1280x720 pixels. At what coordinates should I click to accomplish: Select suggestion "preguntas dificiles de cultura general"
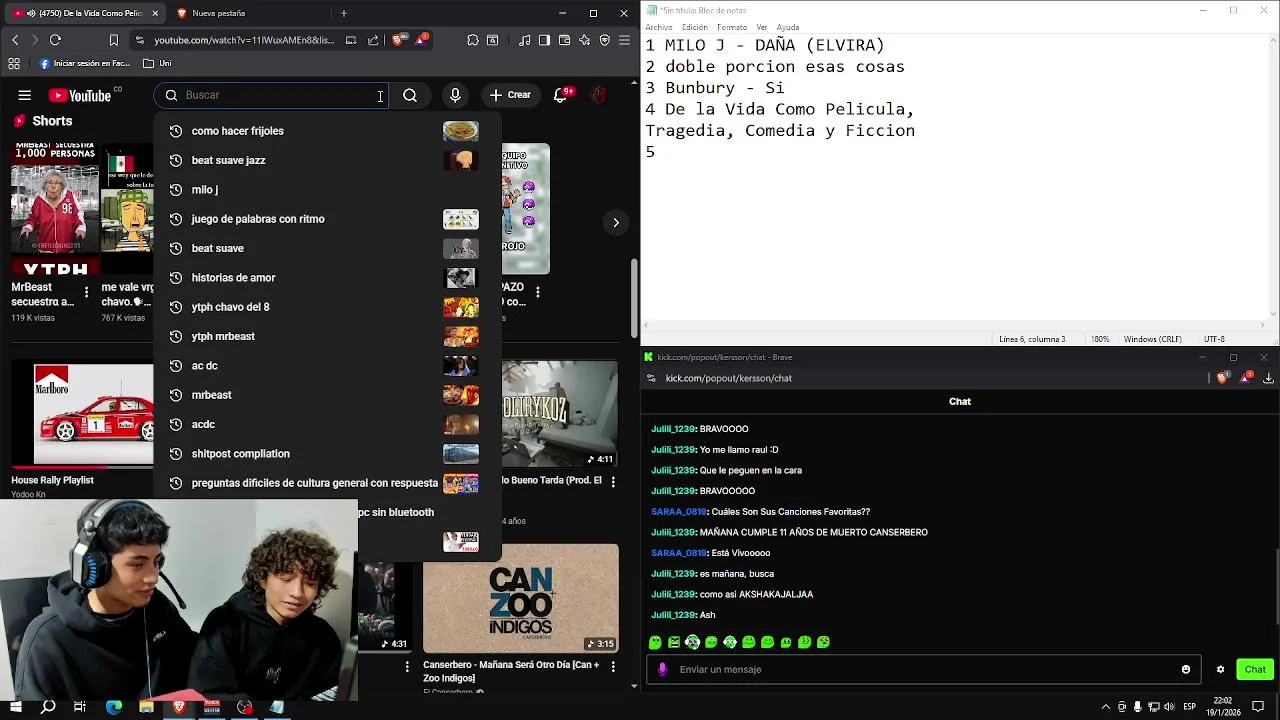click(327, 483)
